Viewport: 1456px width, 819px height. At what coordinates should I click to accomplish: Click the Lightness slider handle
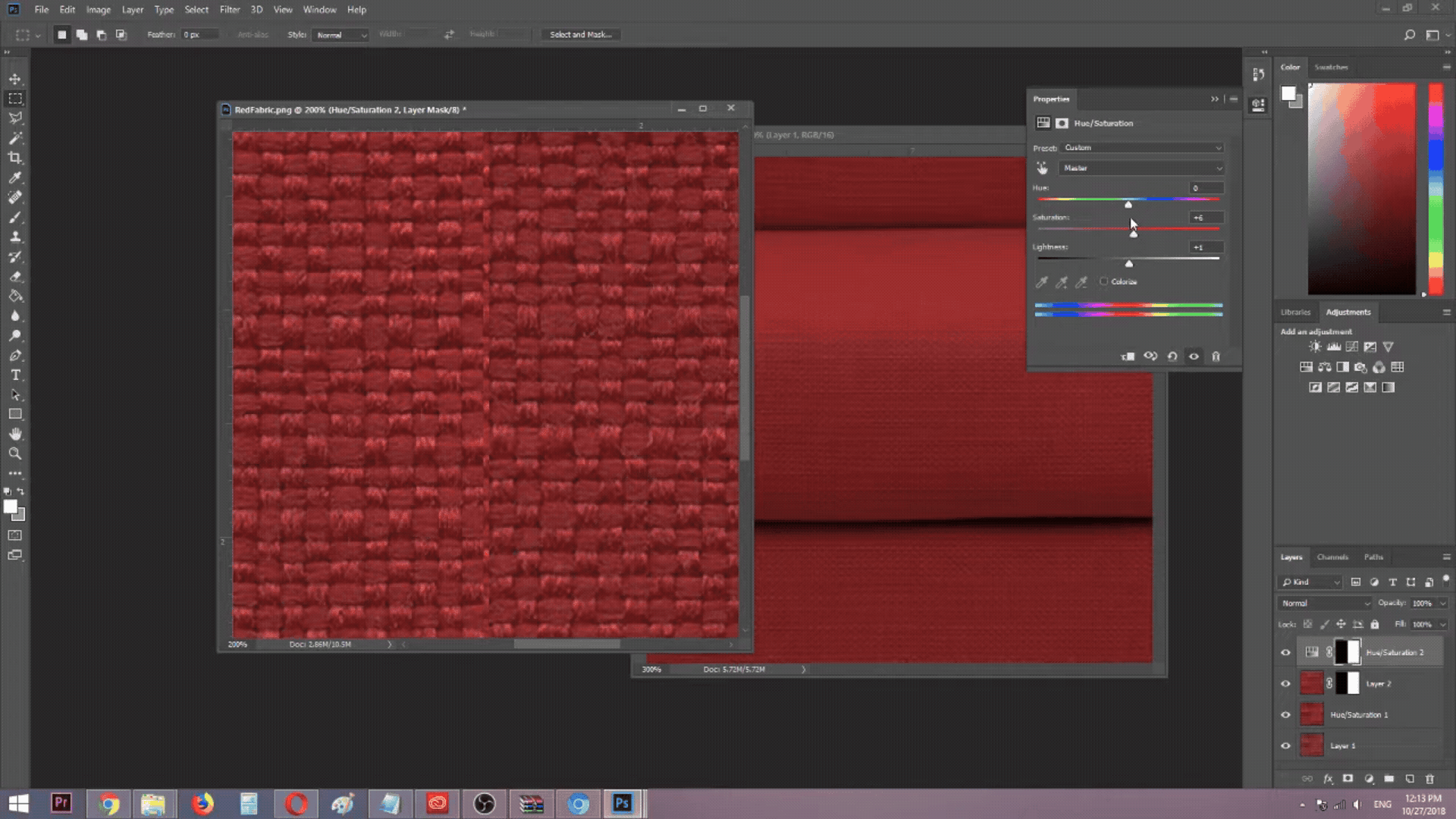tap(1129, 264)
